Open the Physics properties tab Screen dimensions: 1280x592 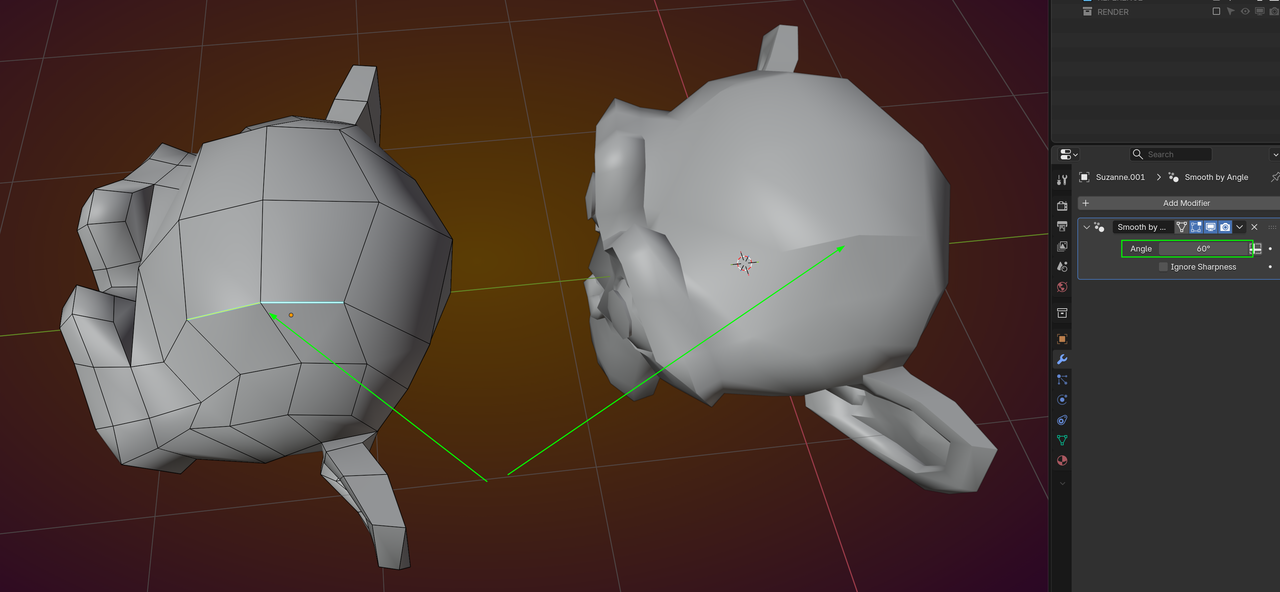1062,400
